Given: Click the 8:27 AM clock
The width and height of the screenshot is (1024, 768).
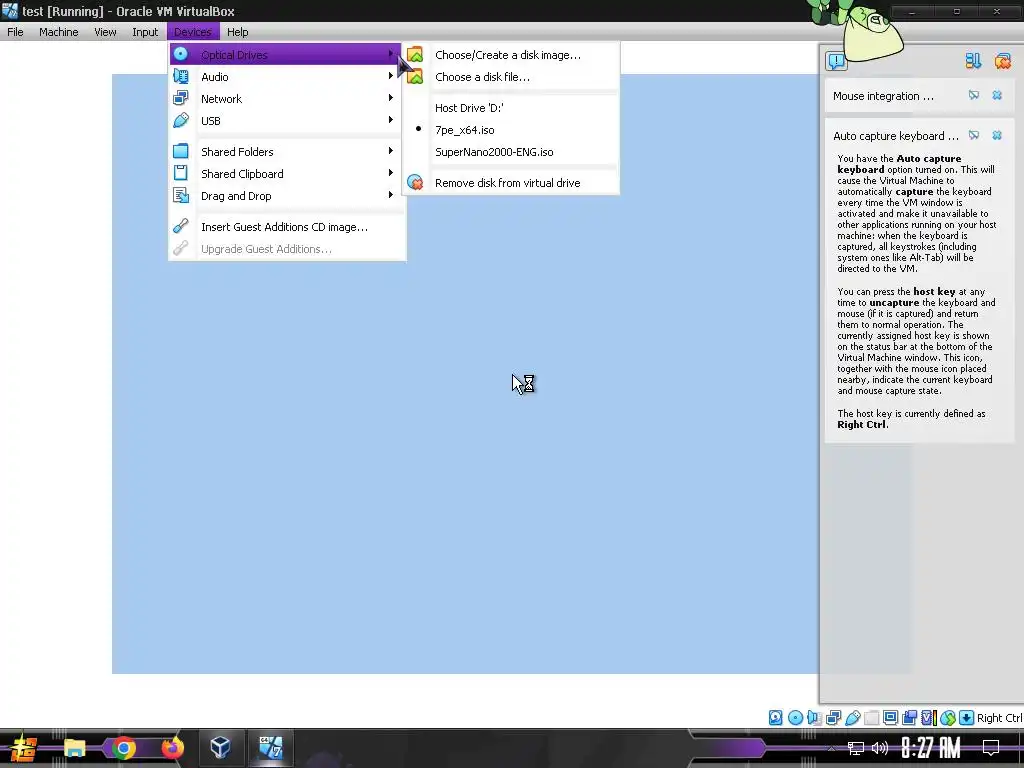Looking at the screenshot, I should pos(930,748).
